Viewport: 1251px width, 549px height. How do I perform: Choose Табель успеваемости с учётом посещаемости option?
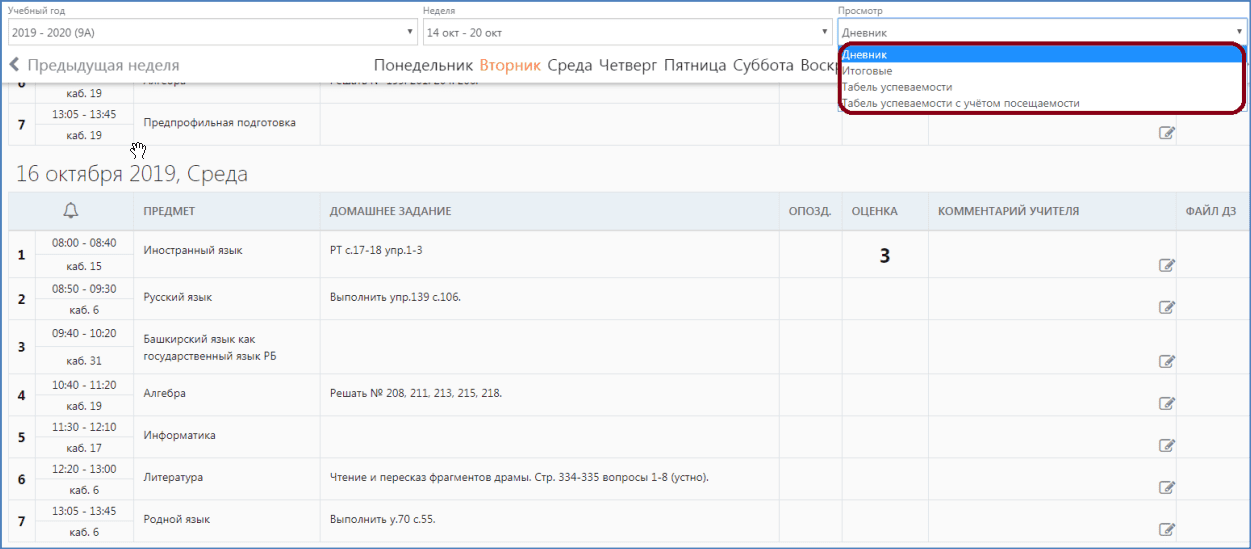[960, 103]
